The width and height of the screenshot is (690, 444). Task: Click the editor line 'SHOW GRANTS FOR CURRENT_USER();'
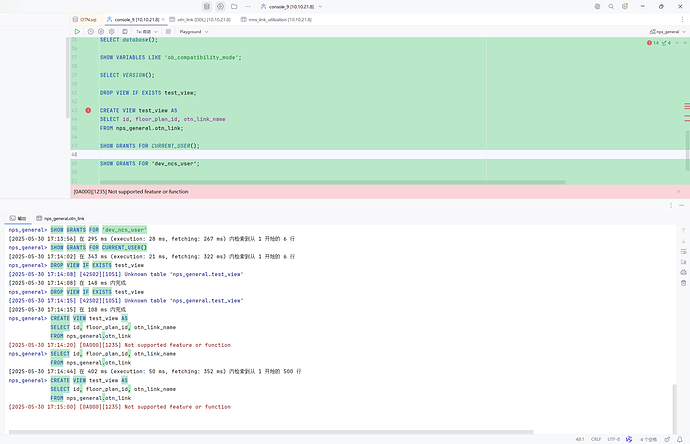(150, 146)
